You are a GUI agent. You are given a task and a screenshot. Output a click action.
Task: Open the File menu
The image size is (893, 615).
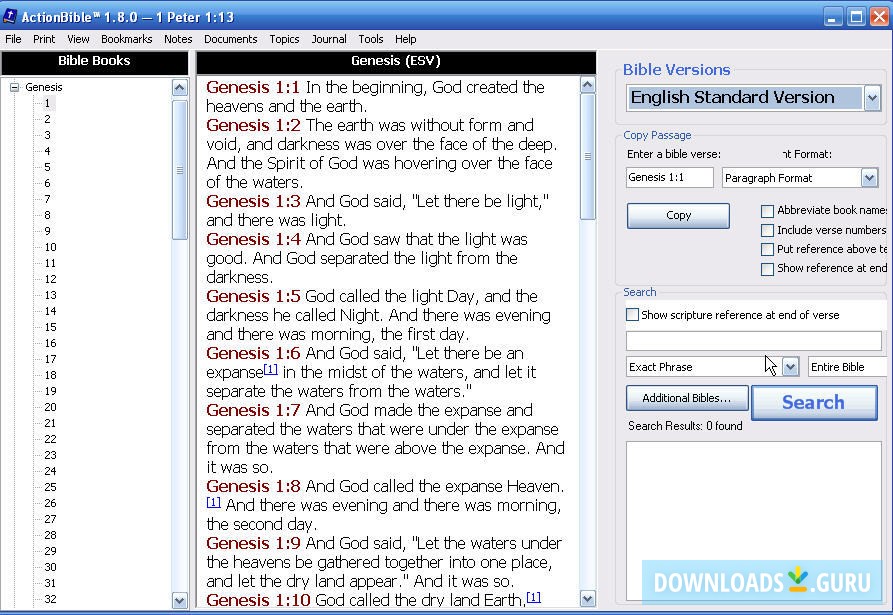tap(13, 39)
